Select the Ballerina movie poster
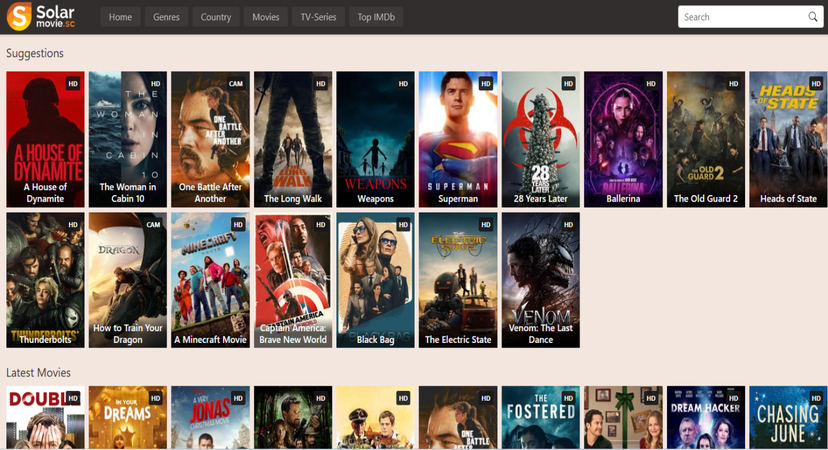828x450 pixels. (x=623, y=139)
